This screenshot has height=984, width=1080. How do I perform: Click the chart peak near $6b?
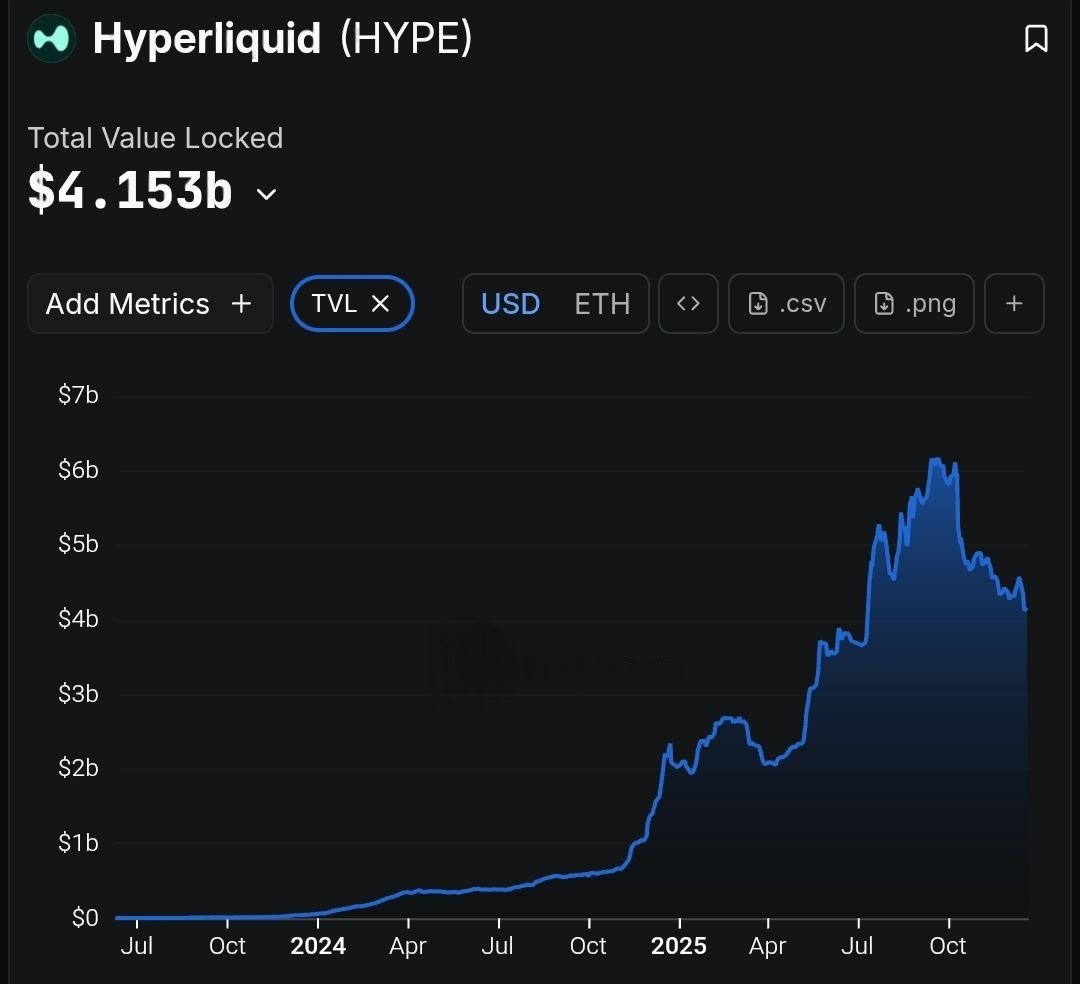935,460
